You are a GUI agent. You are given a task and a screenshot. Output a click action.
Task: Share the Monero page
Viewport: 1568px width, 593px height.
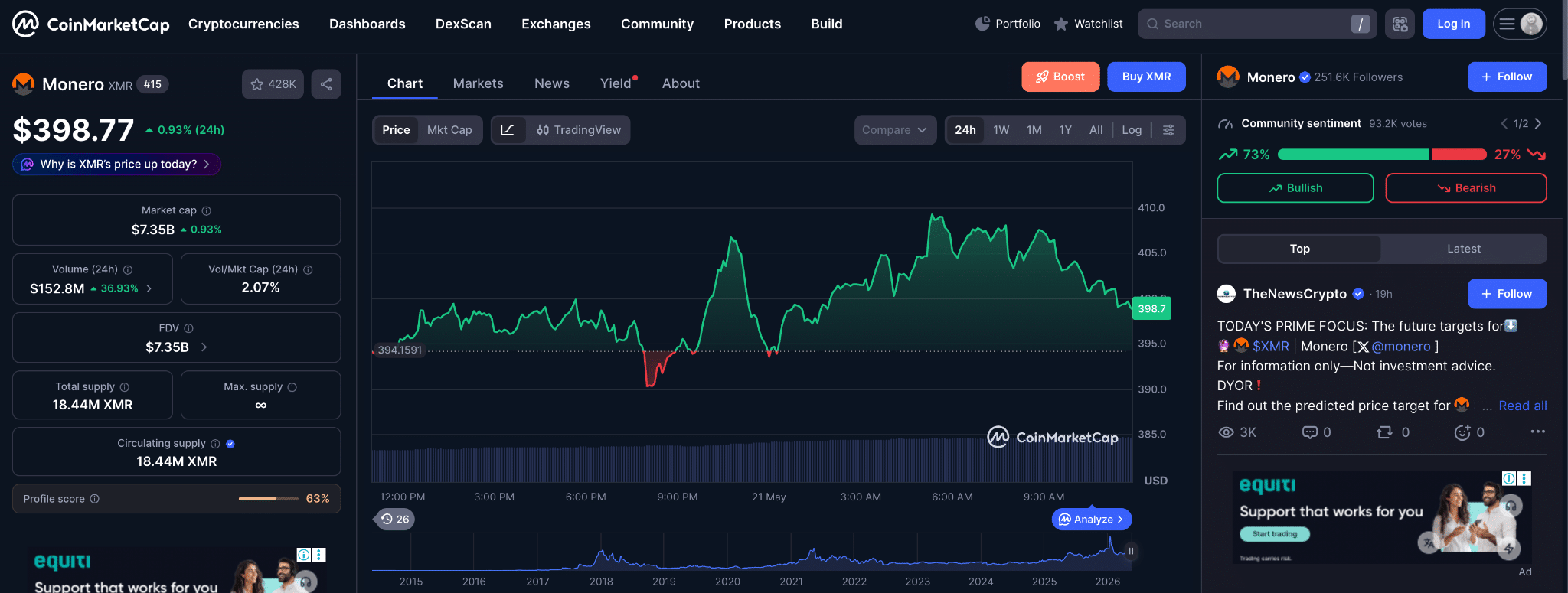(x=326, y=84)
